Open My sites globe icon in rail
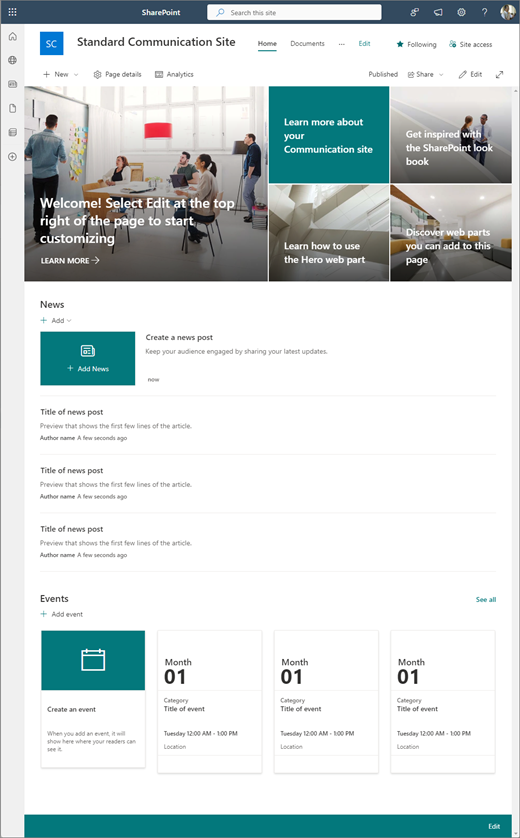Screen dimensions: 520x838 pos(12,60)
